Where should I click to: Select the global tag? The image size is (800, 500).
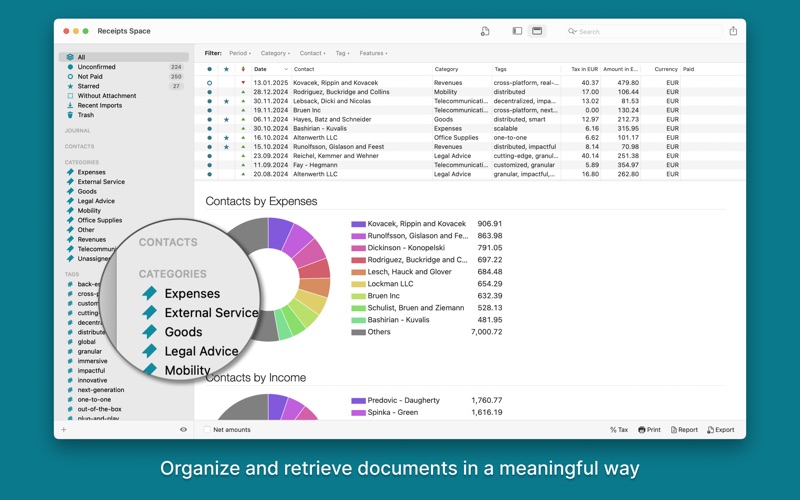click(x=86, y=342)
